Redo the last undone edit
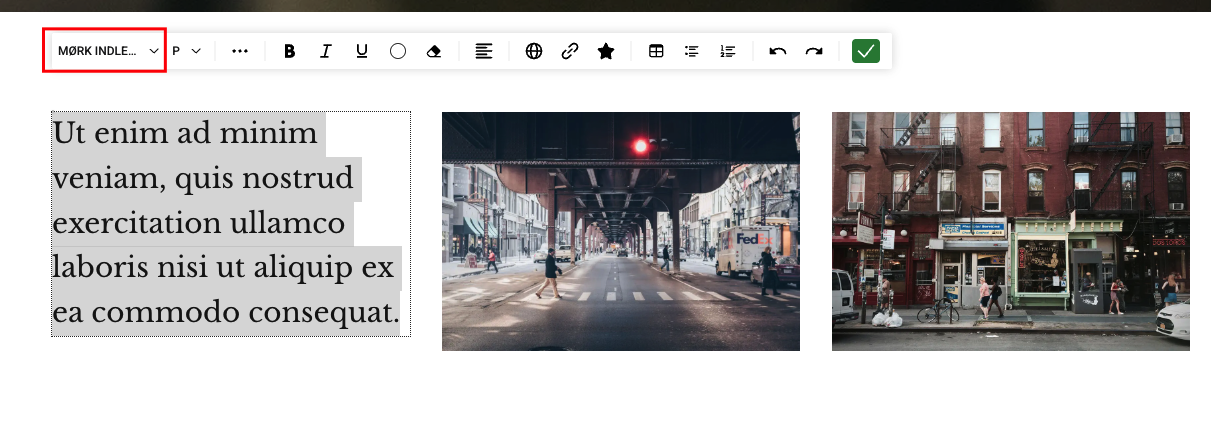 coord(814,51)
